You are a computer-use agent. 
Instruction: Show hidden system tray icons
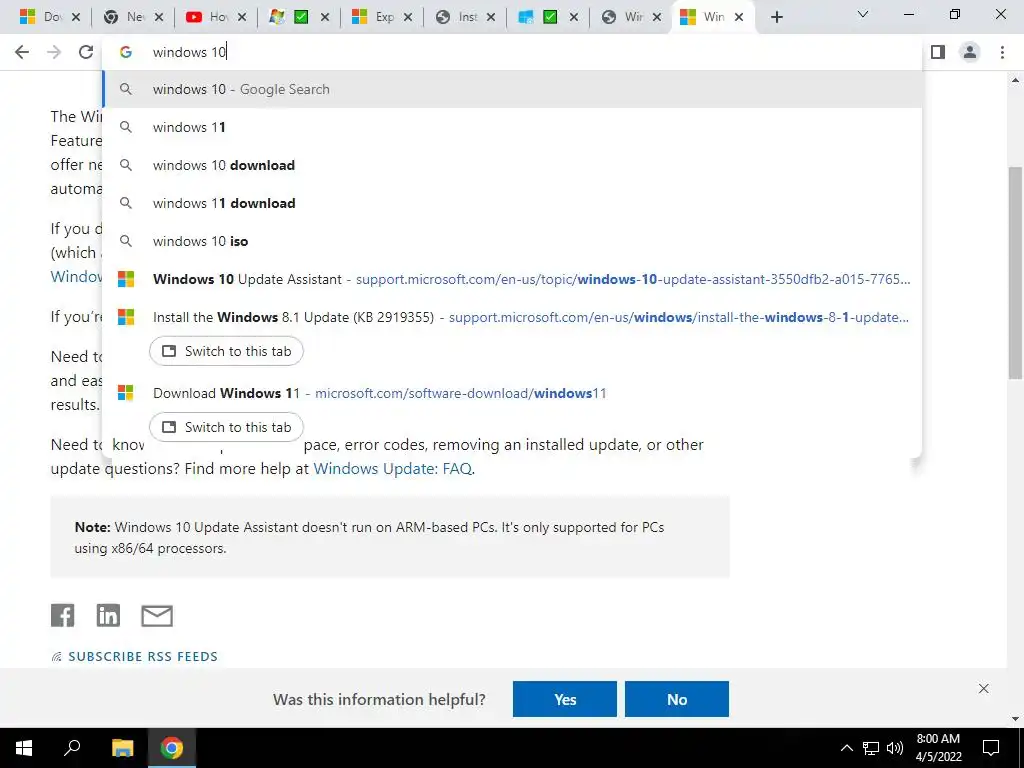pos(846,748)
